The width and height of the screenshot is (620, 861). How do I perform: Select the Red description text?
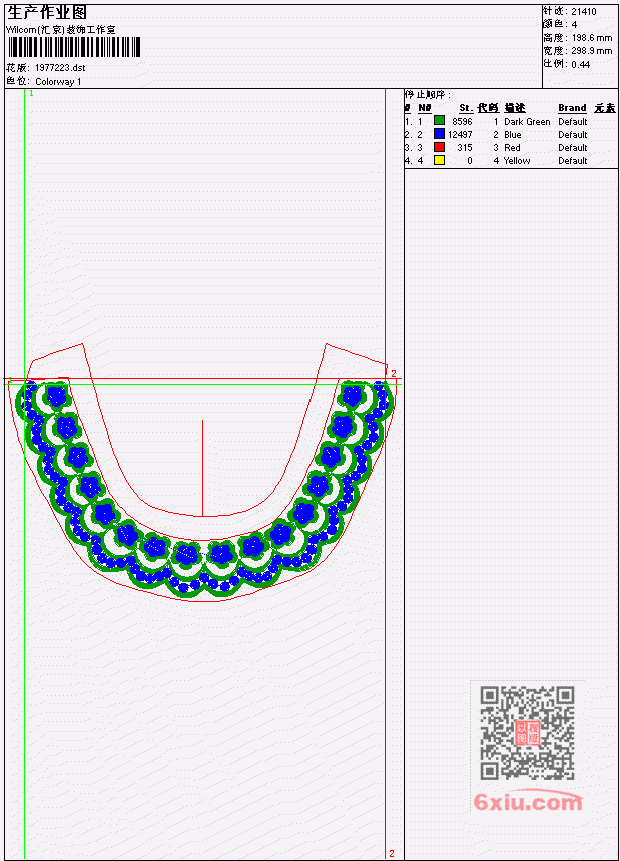(512, 148)
